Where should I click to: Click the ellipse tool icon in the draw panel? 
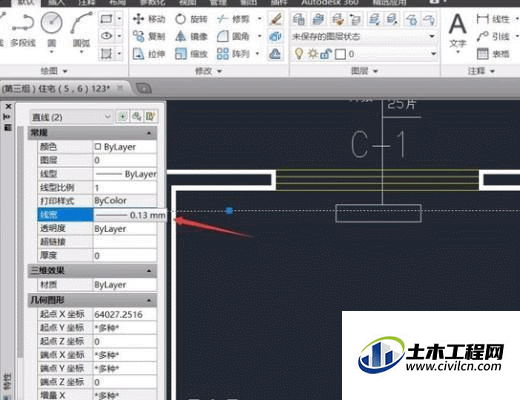[x=106, y=36]
